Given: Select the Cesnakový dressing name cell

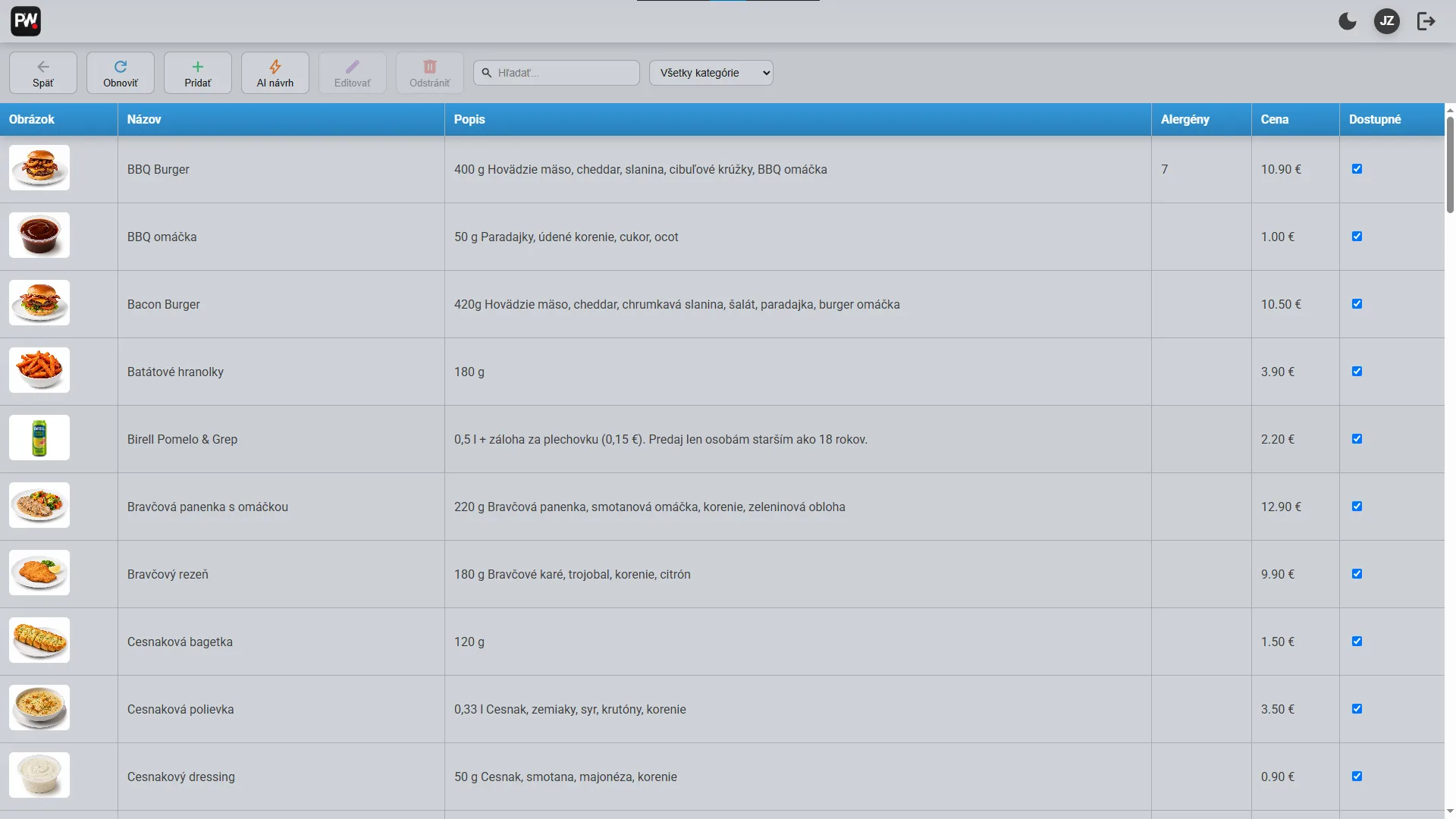Looking at the screenshot, I should coord(281,777).
